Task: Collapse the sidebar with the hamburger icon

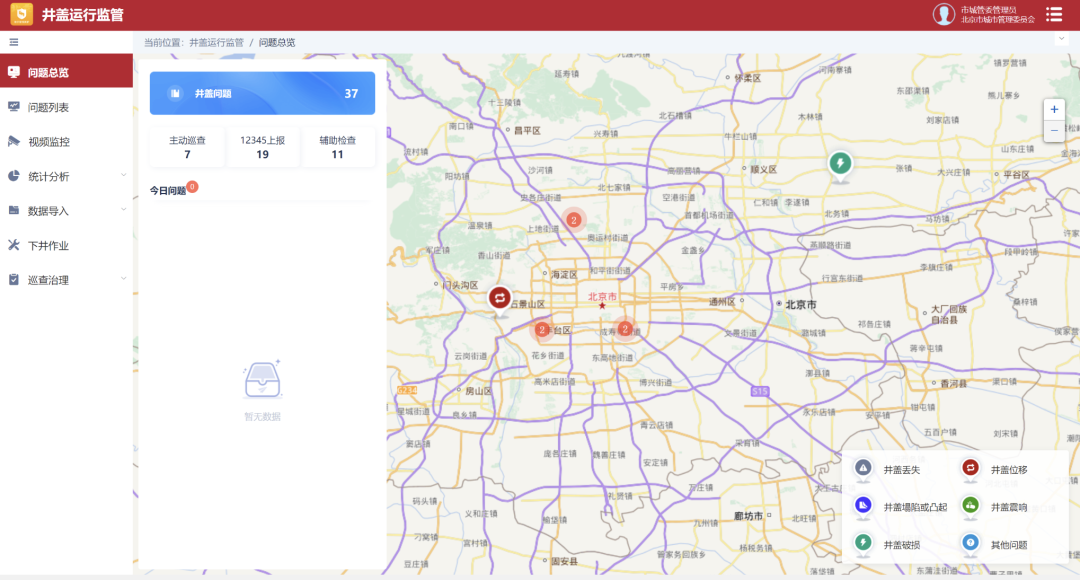Action: 14,42
